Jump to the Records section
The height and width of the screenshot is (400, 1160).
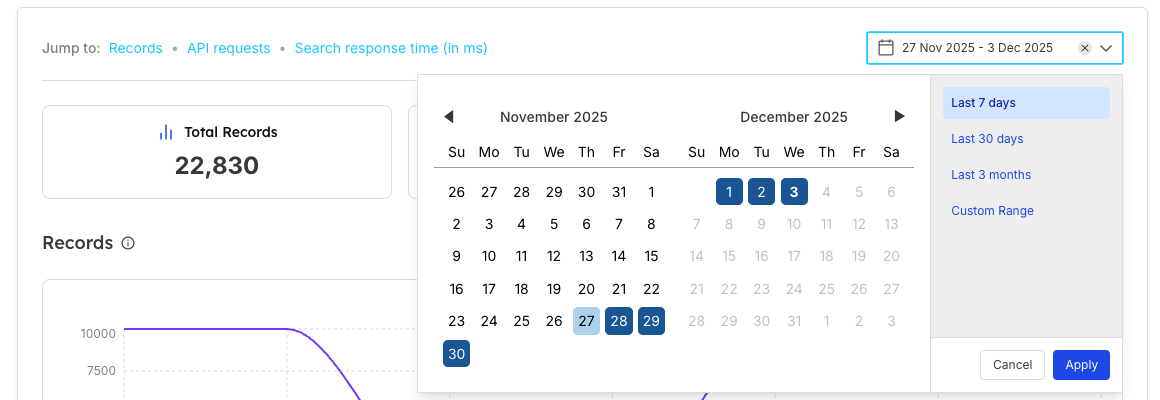[136, 48]
